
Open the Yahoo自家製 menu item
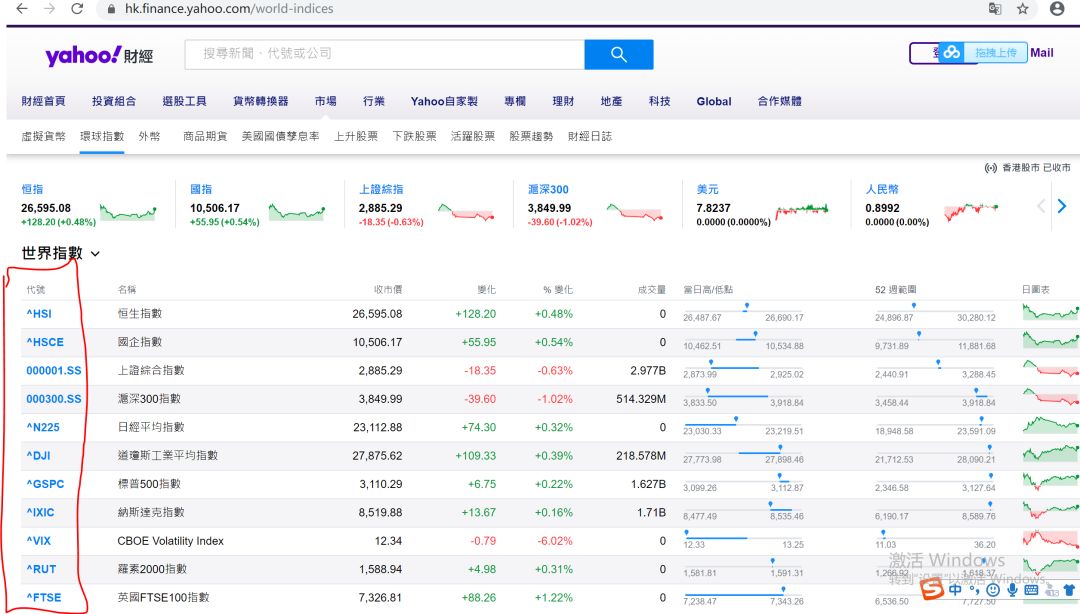[444, 101]
